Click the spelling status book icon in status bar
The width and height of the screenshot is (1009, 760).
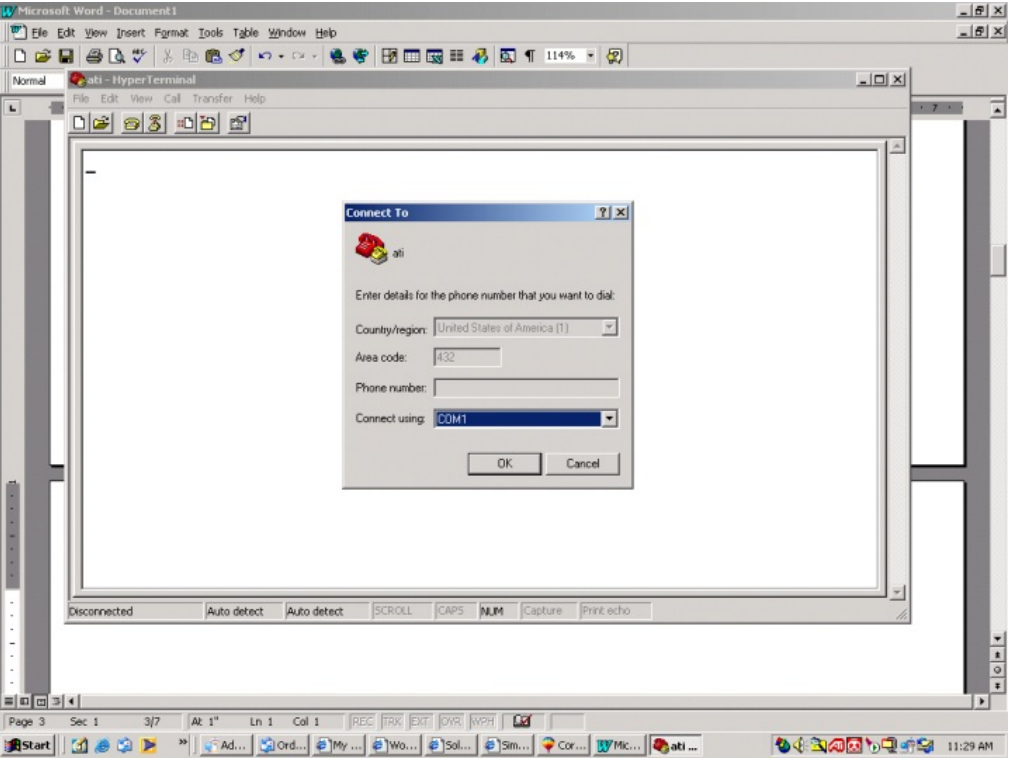coord(522,721)
